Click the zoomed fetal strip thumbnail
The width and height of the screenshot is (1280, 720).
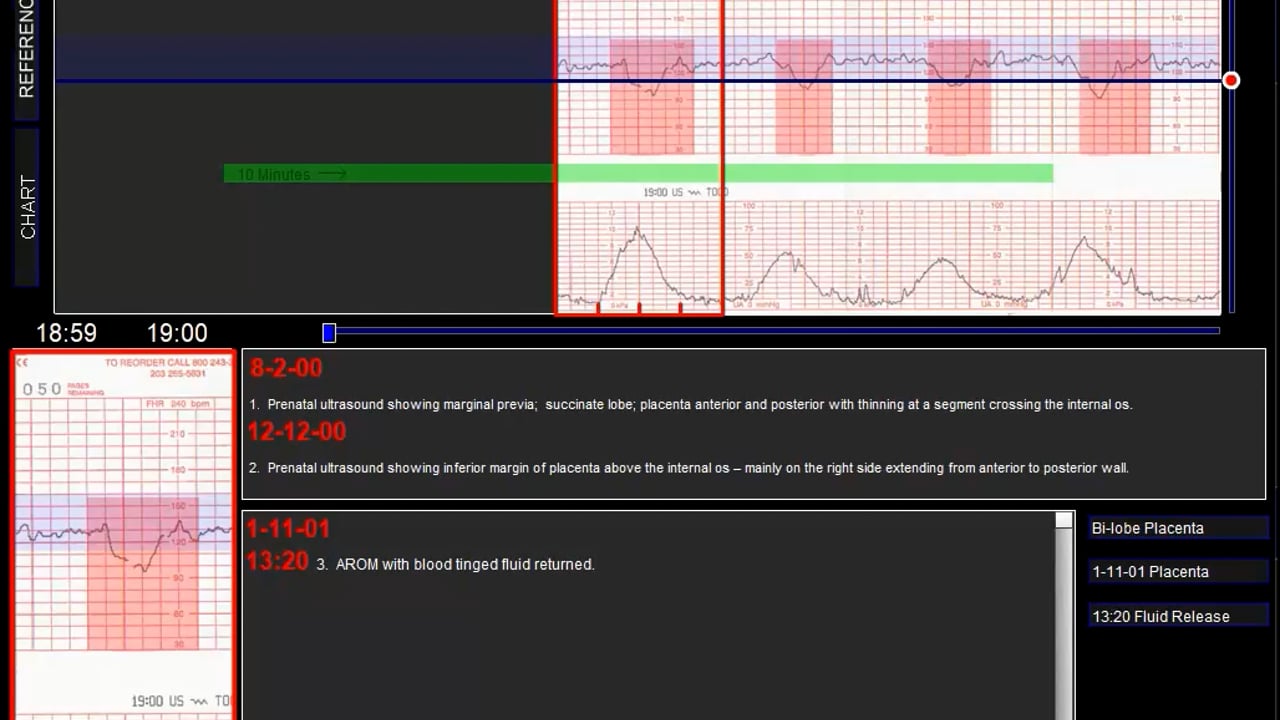click(123, 535)
